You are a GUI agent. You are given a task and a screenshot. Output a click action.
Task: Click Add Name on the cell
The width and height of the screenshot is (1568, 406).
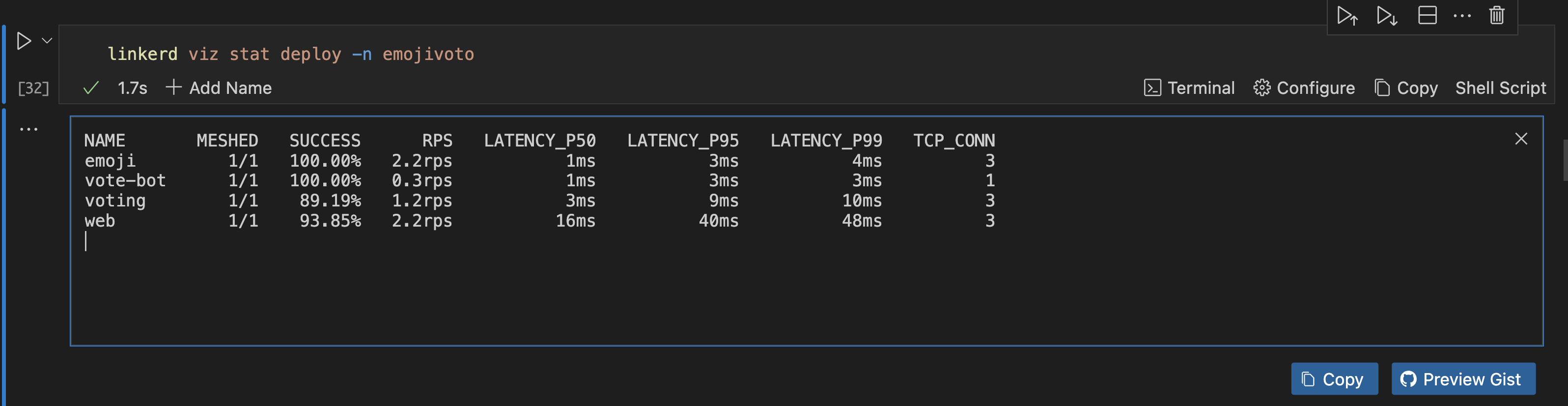219,88
